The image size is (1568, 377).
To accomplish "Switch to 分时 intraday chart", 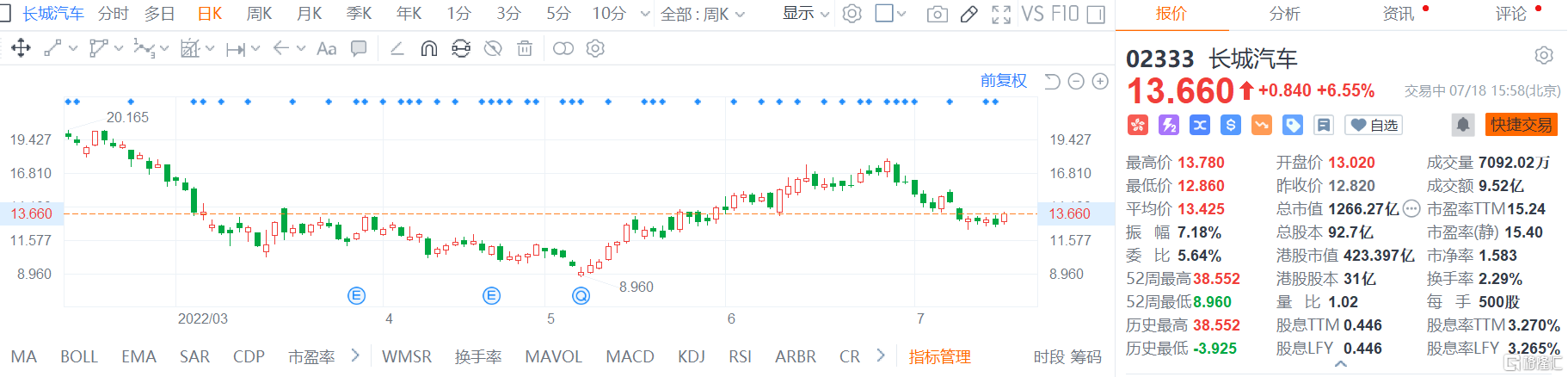I will point(114,14).
